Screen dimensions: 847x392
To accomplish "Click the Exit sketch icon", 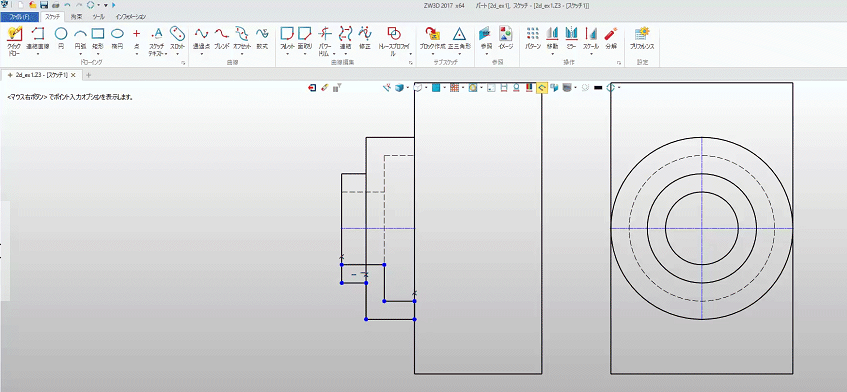I will pos(312,87).
